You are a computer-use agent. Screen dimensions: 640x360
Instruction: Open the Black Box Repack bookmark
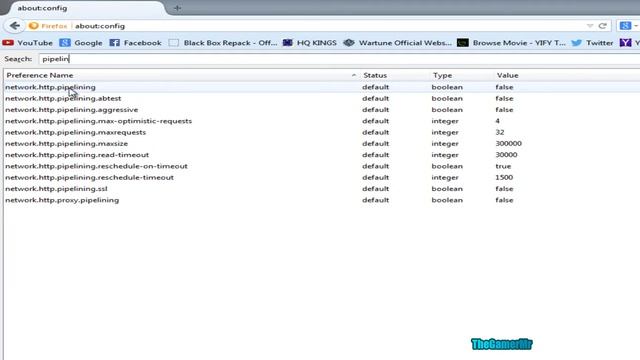(223, 43)
